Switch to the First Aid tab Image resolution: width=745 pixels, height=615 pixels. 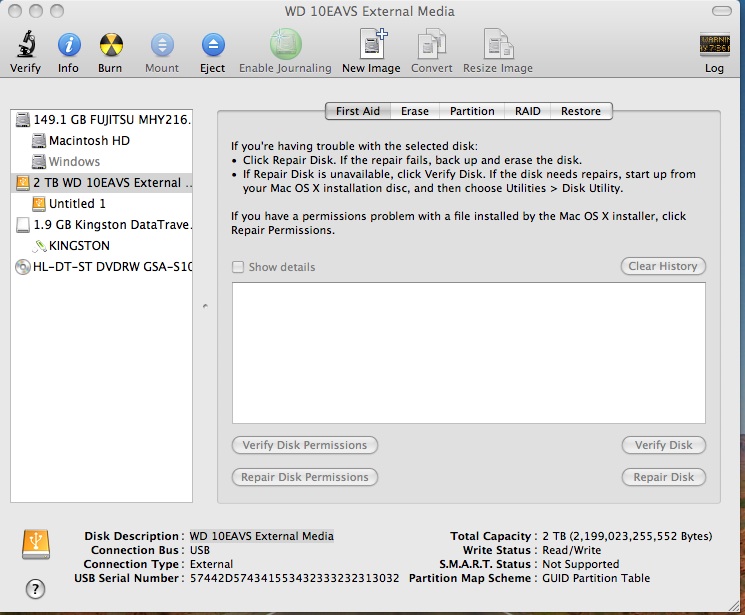358,111
